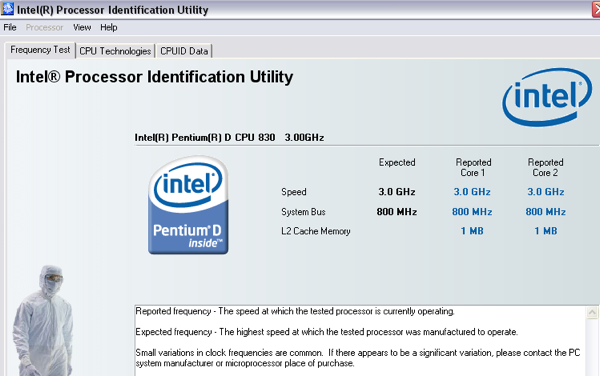Click the 'Reported Core 2' column header
600x376 pixels.
tap(545, 168)
